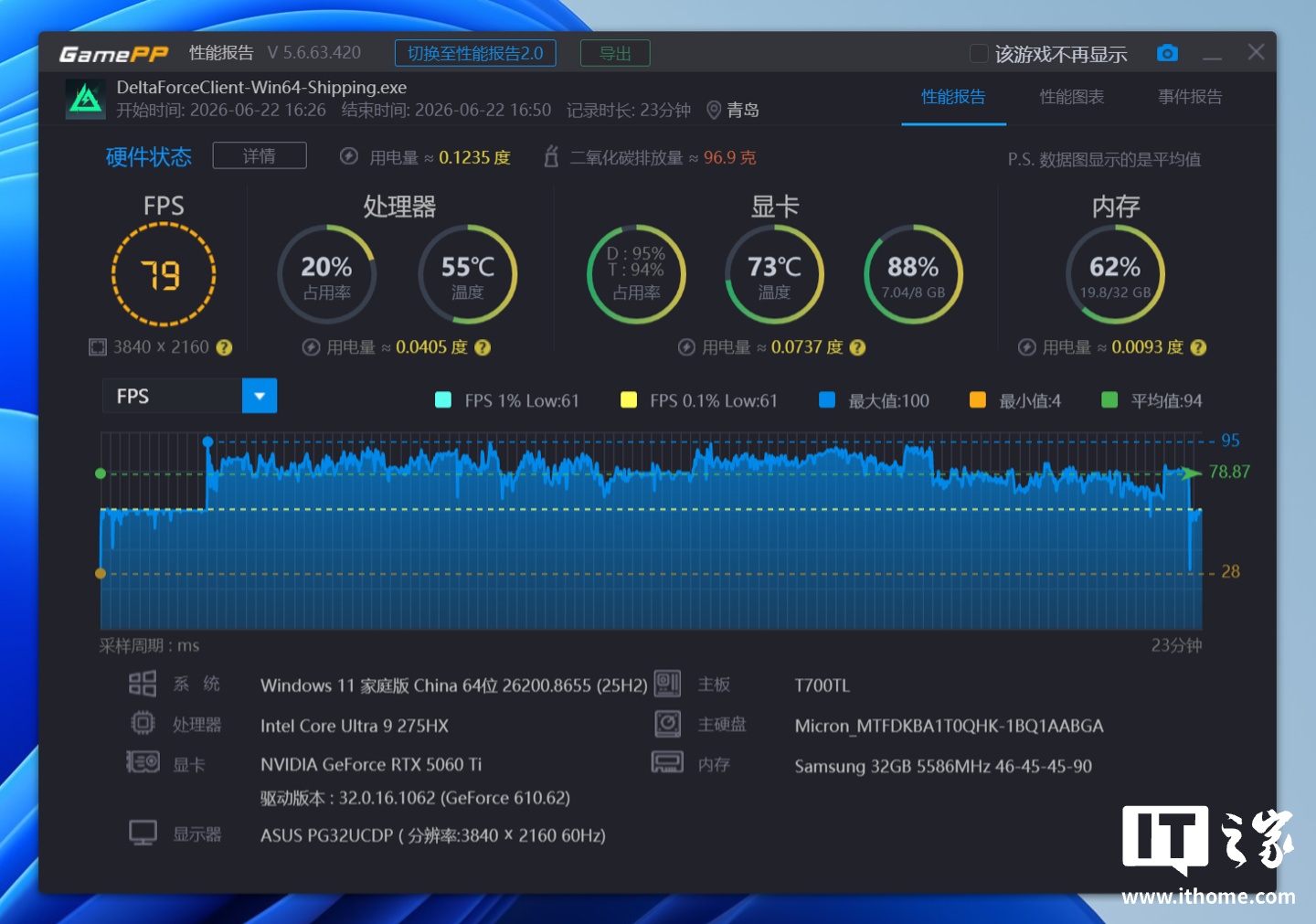Click the GPU D:95% T:94% usage gauge

tap(636, 274)
